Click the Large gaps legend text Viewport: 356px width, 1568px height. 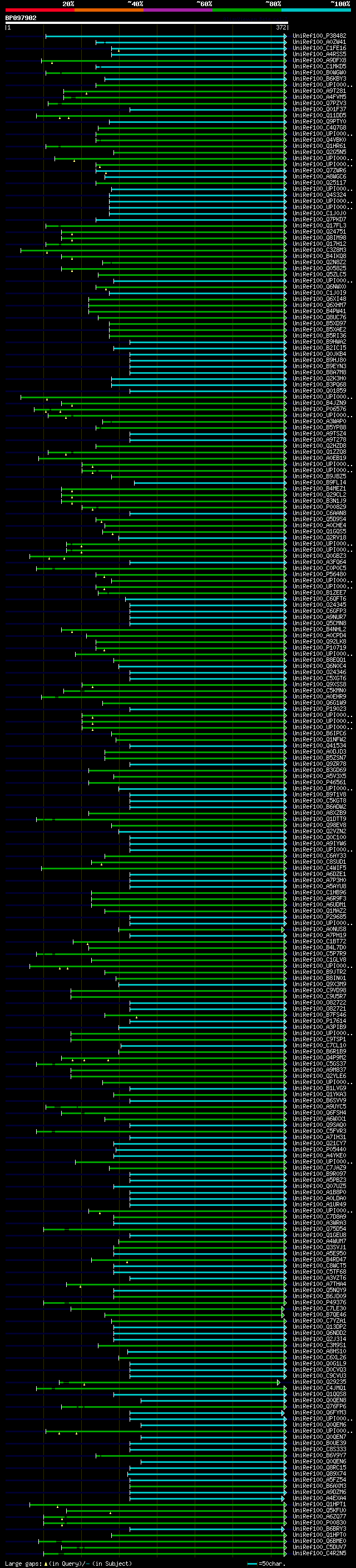68,1564
